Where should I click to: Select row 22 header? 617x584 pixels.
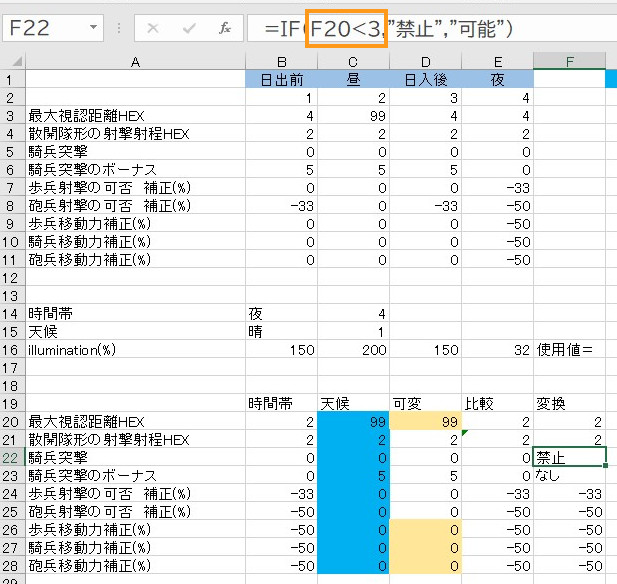(x=13, y=458)
